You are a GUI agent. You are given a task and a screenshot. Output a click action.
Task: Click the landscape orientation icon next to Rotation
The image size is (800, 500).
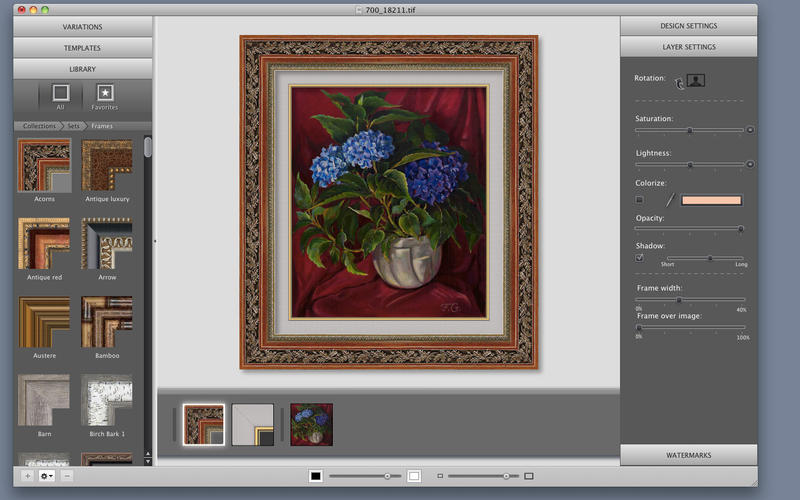(x=696, y=80)
